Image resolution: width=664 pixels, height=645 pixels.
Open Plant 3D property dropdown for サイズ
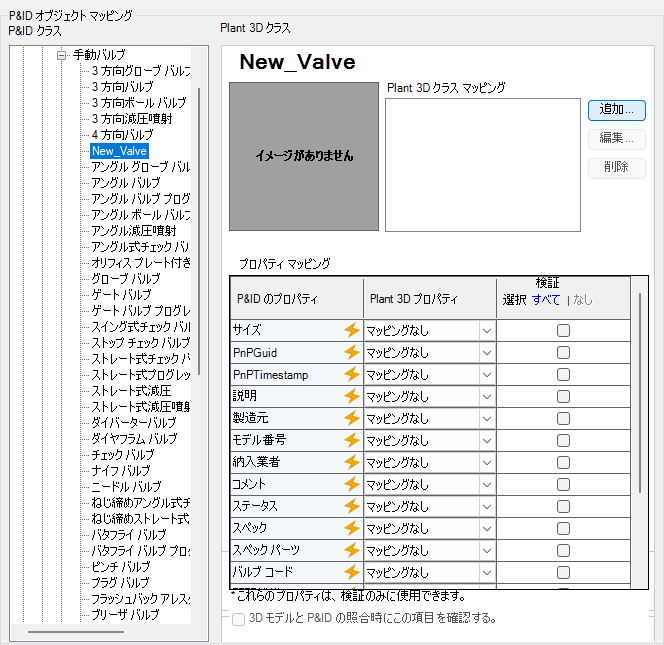pos(487,331)
